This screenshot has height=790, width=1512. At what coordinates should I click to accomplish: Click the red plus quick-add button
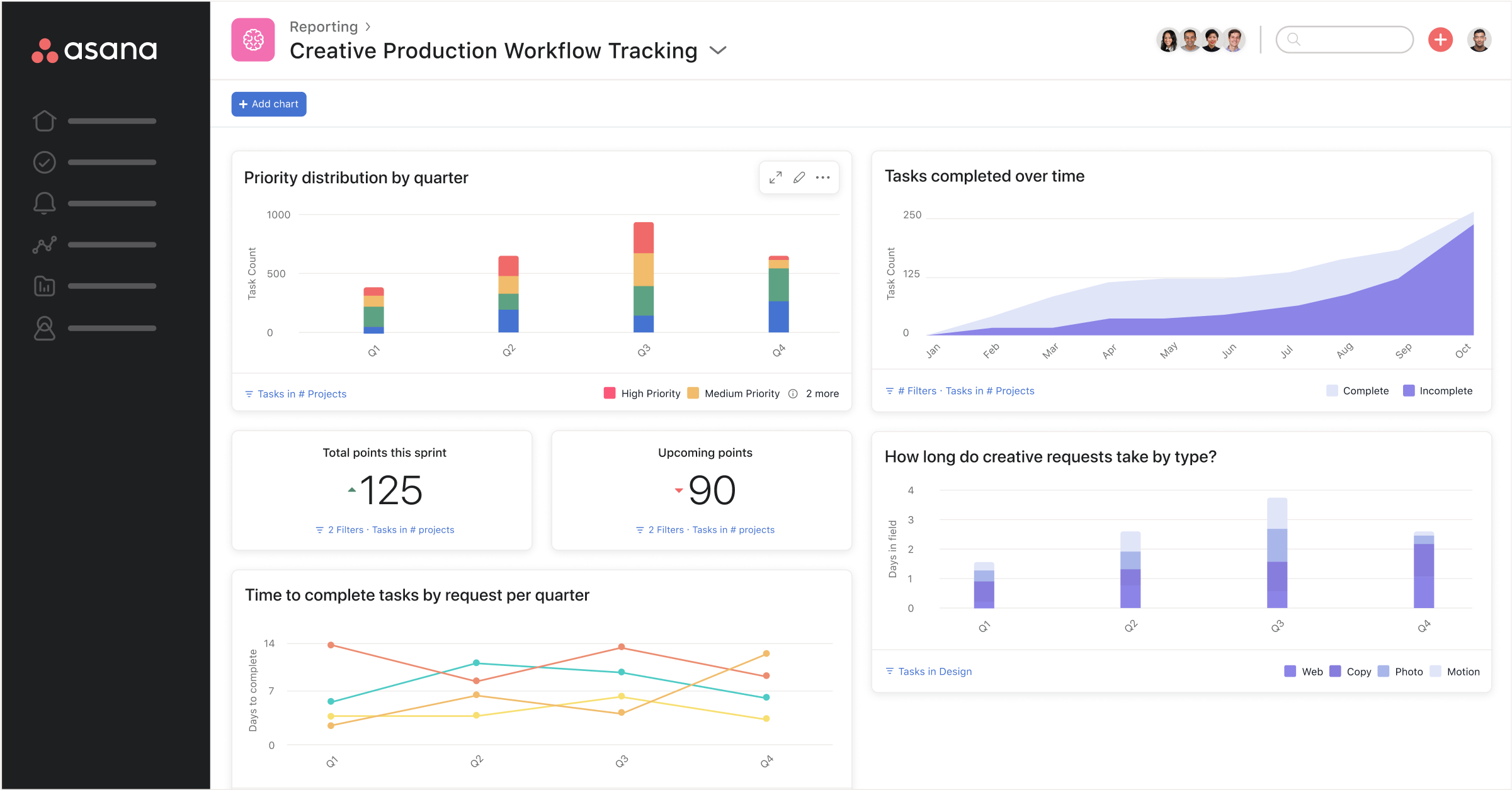pos(1440,40)
